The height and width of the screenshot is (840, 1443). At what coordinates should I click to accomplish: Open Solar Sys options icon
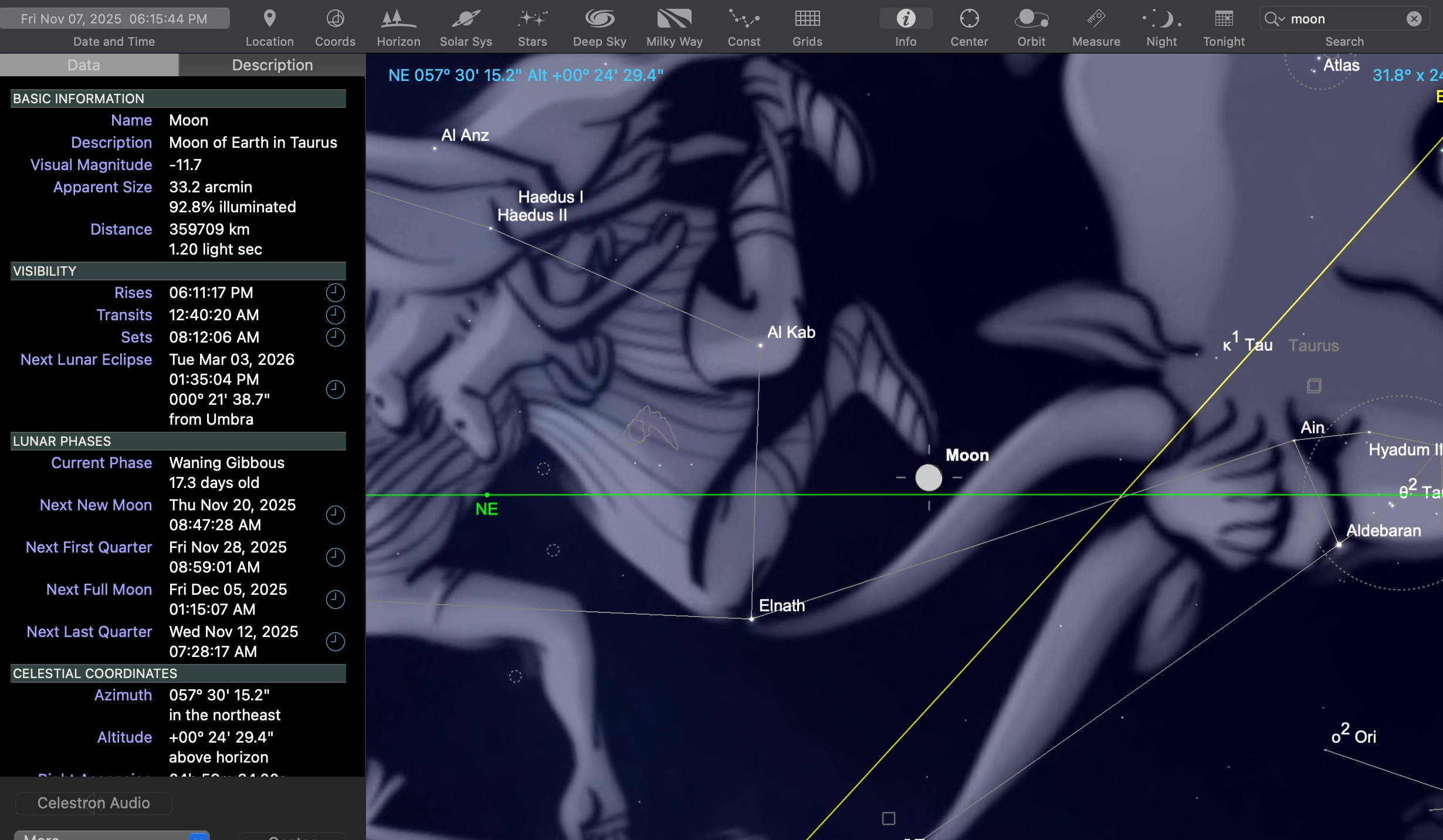(x=466, y=19)
